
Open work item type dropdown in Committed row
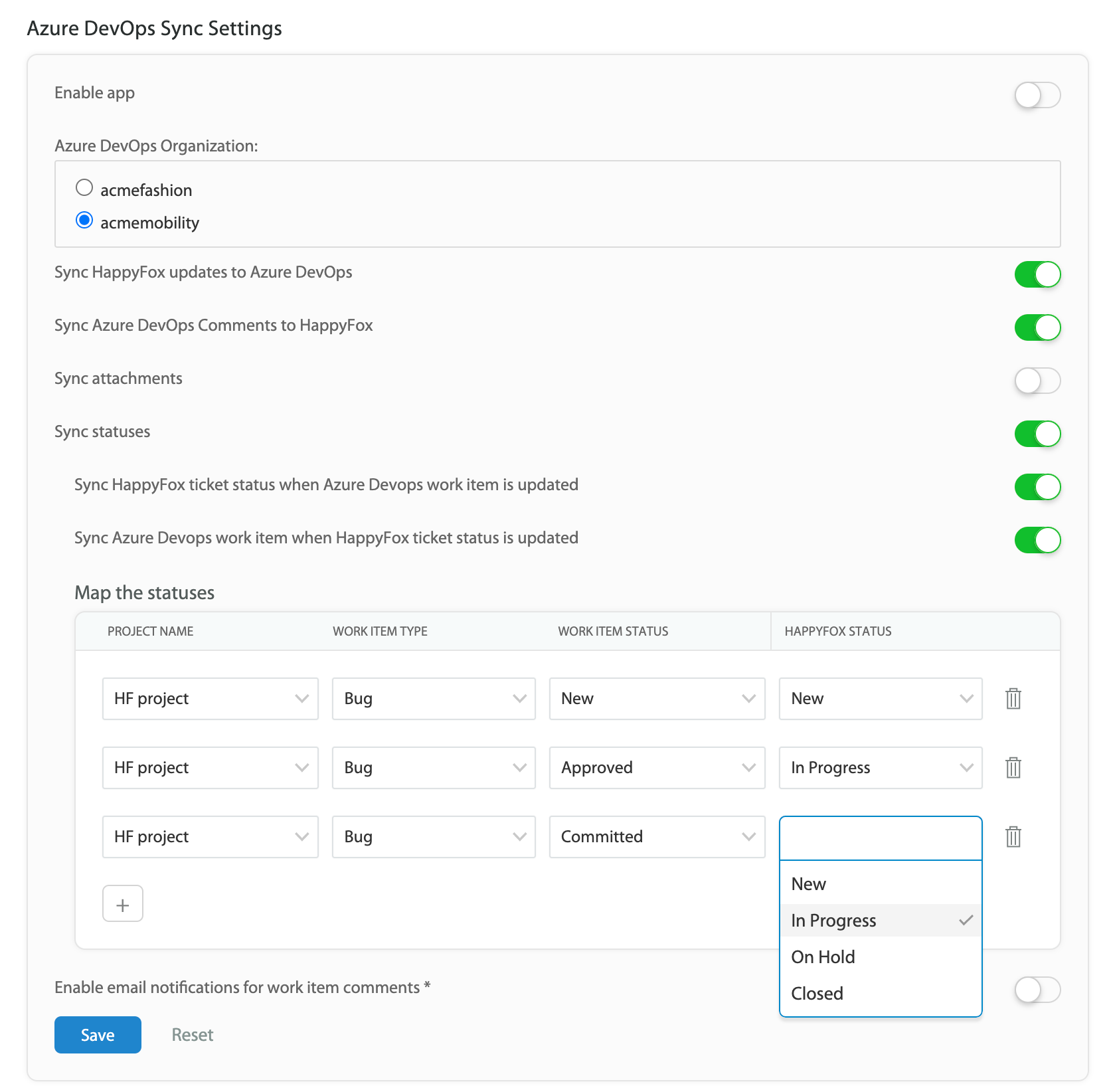coord(434,837)
